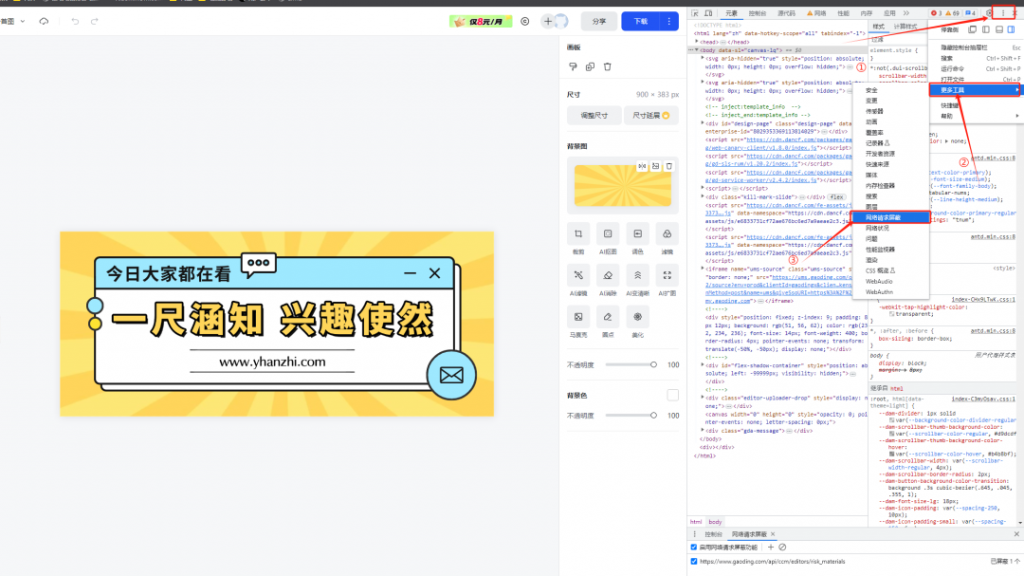Click the 调整尺寸 resize button

(x=594, y=116)
